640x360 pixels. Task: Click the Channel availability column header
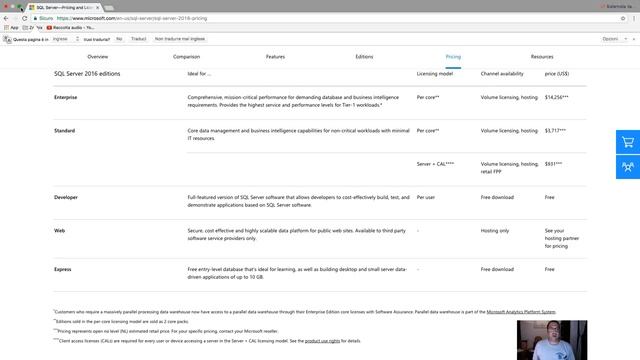pyautogui.click(x=502, y=74)
